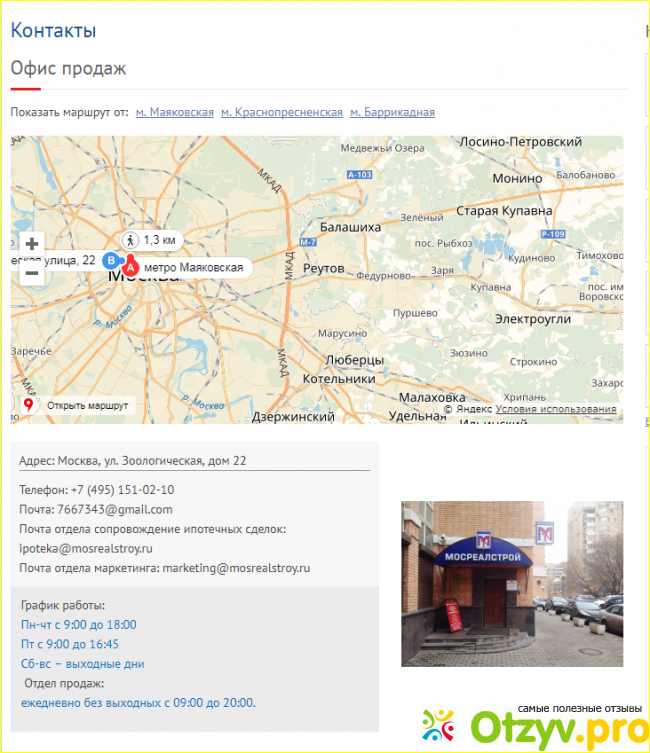Zoom in the map with plus button
Screen dimensions: 650x753
point(32,244)
